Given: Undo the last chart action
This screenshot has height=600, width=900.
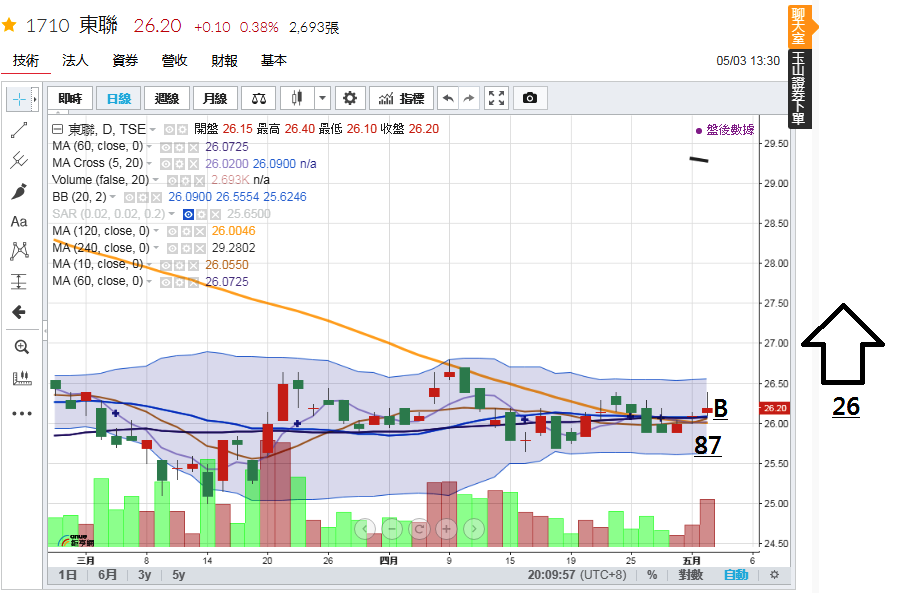Looking at the screenshot, I should coord(448,98).
